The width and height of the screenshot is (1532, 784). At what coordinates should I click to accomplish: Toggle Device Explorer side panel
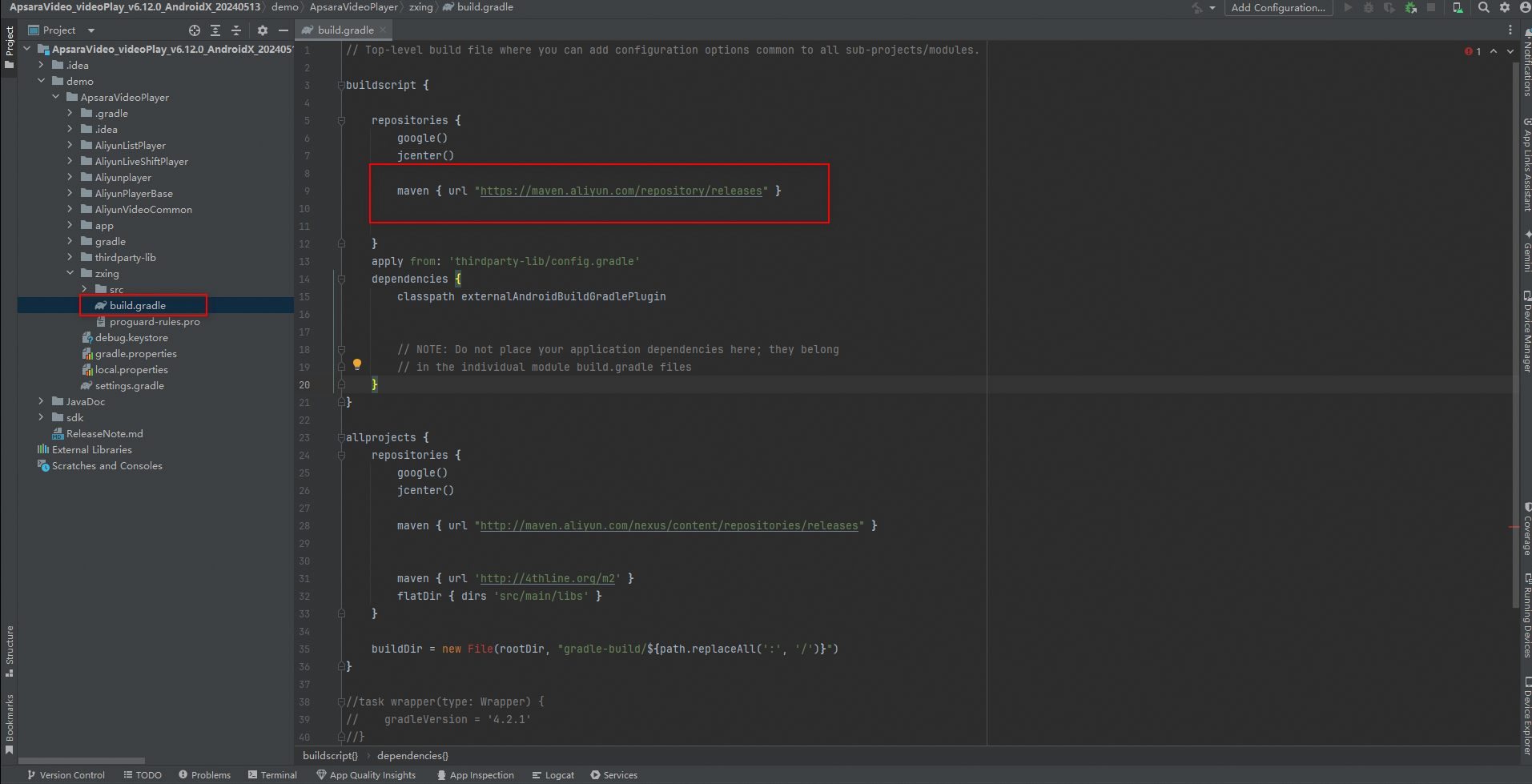pyautogui.click(x=1526, y=715)
